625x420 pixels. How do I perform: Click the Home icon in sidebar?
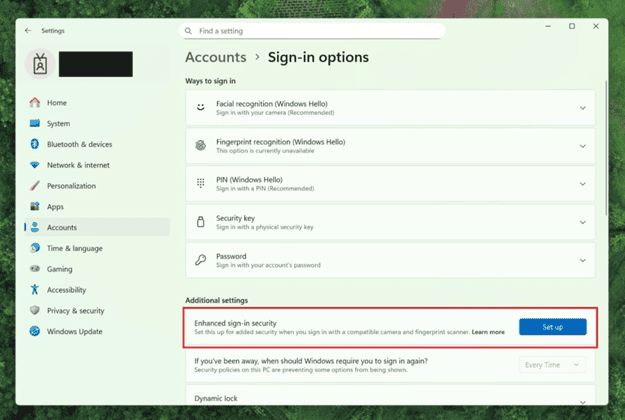(35, 103)
